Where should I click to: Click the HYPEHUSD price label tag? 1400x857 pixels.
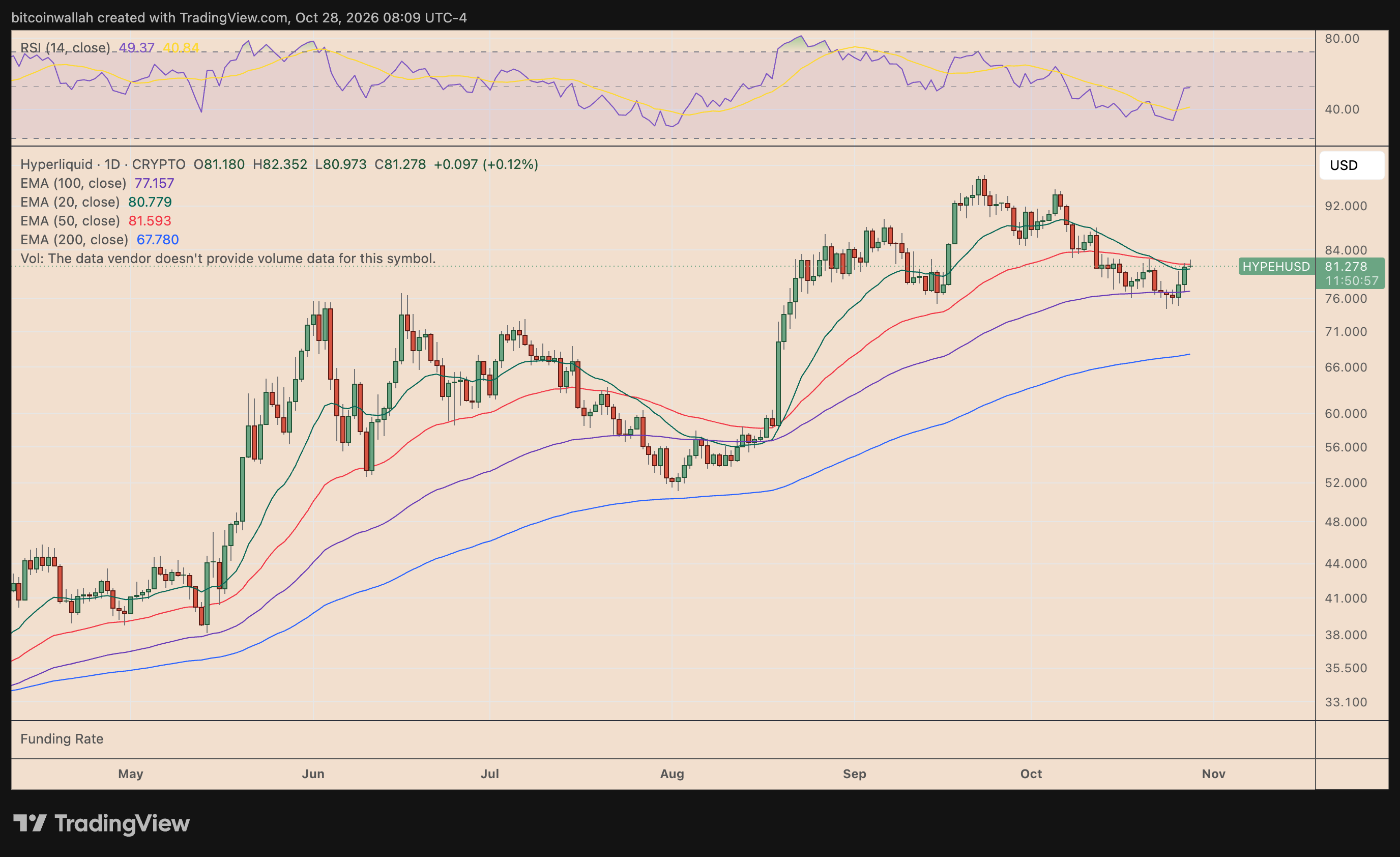point(1276,266)
